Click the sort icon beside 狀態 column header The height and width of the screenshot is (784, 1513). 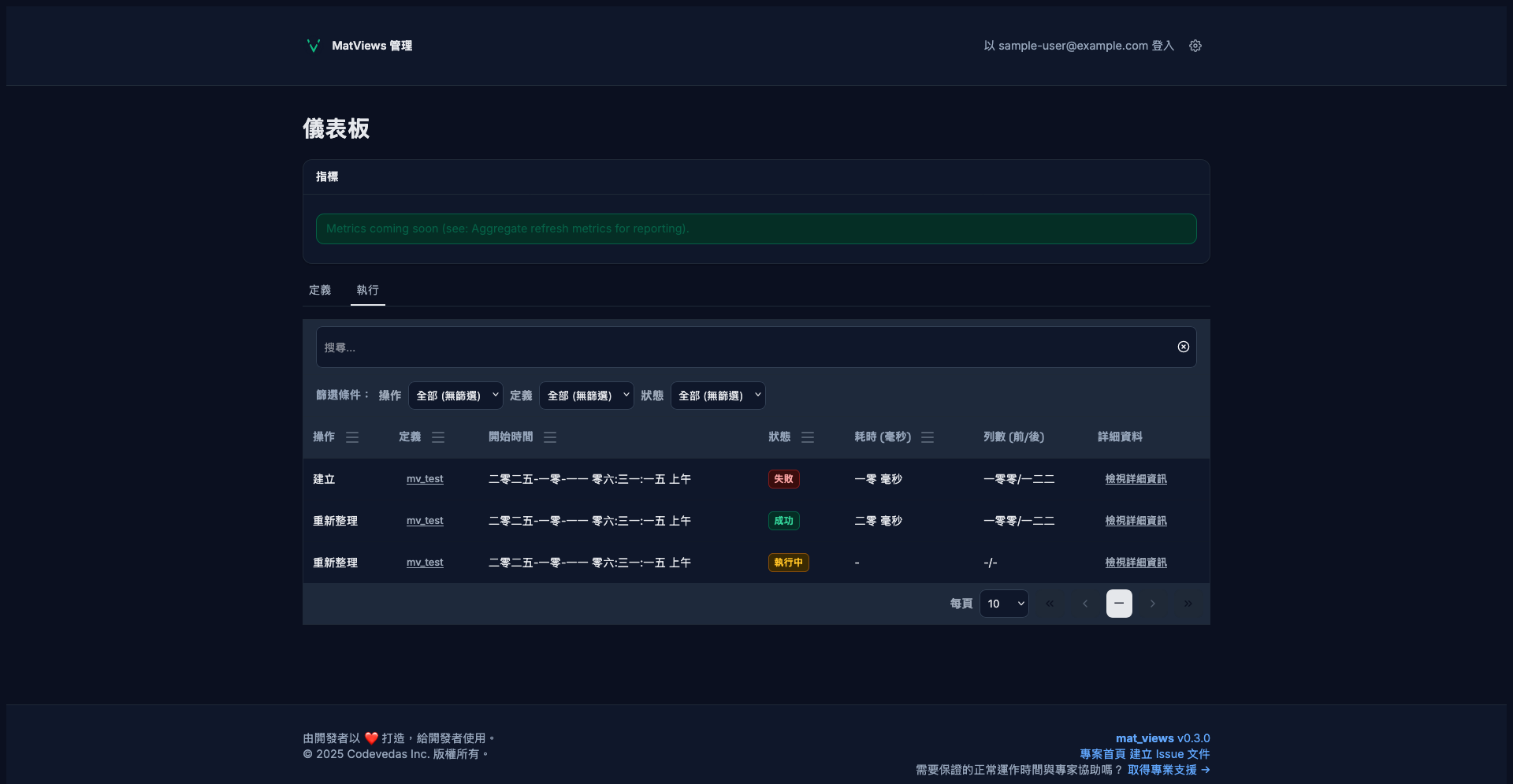[808, 437]
